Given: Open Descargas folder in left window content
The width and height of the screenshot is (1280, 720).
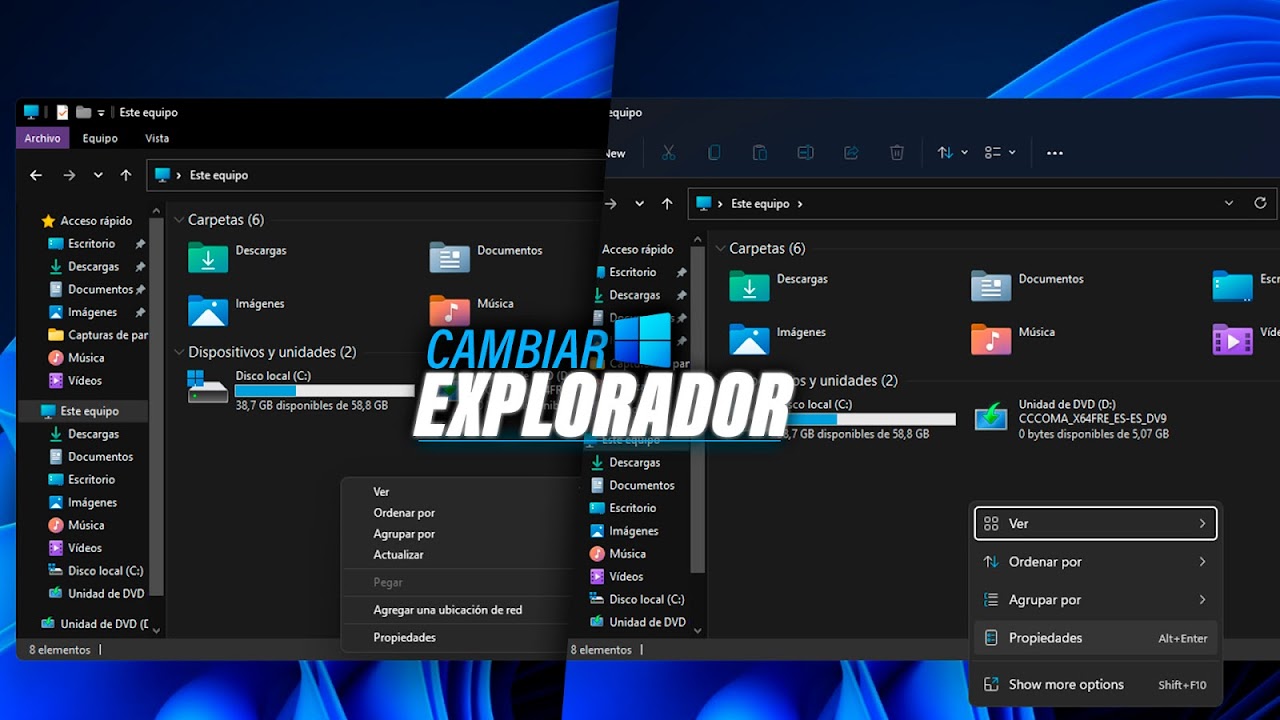Looking at the screenshot, I should pyautogui.click(x=238, y=256).
